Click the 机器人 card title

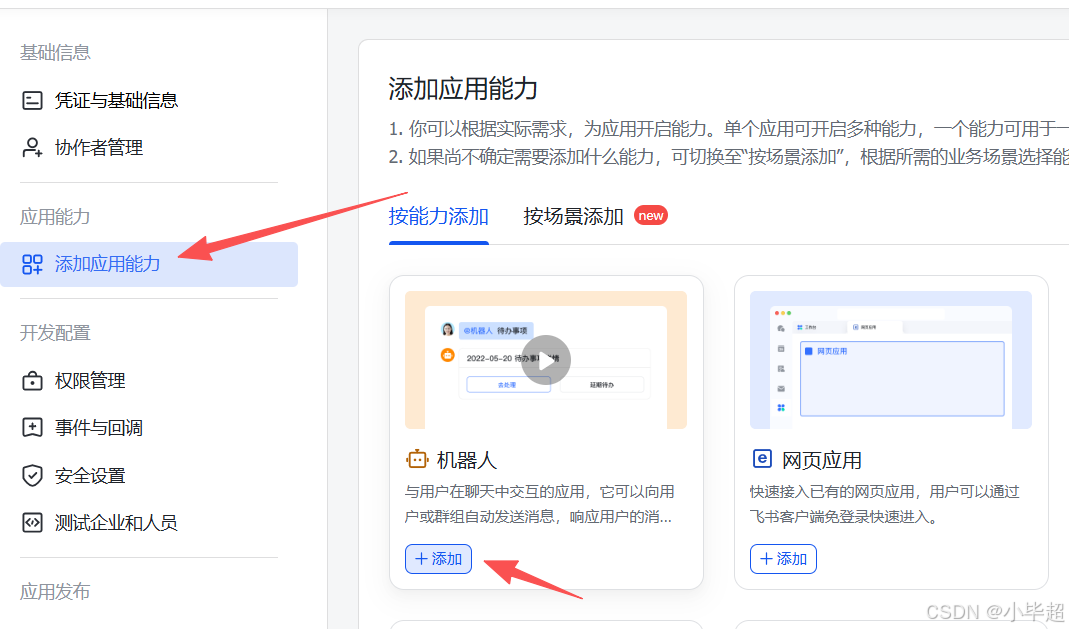coord(466,460)
